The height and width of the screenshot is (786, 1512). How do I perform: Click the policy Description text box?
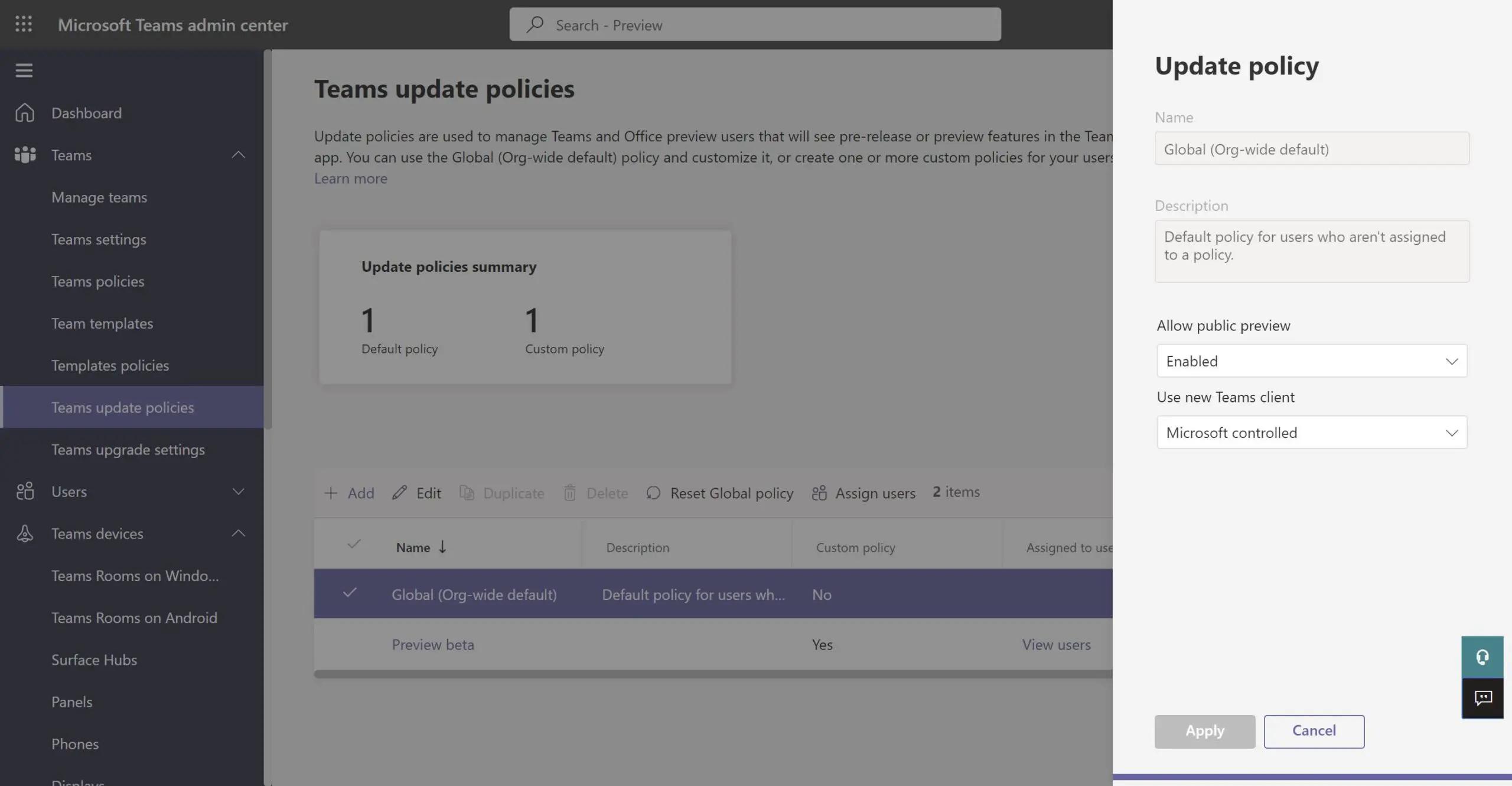[1312, 251]
